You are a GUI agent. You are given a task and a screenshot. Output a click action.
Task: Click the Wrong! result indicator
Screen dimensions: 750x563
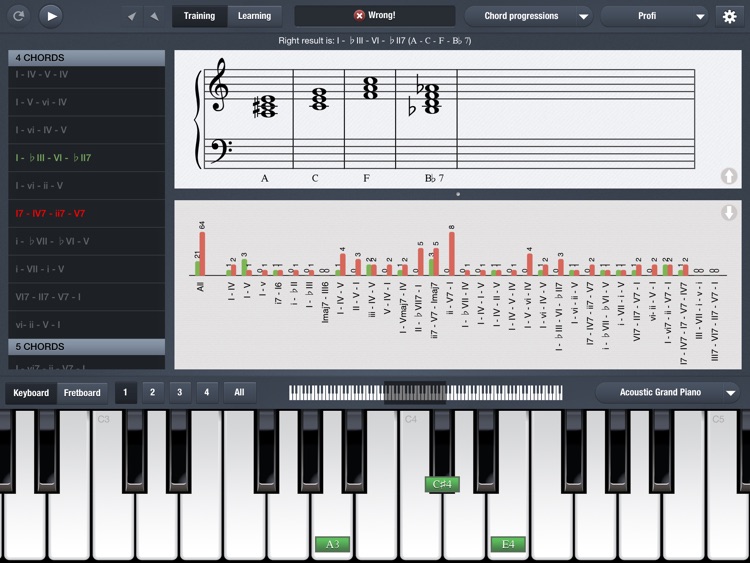coord(375,15)
